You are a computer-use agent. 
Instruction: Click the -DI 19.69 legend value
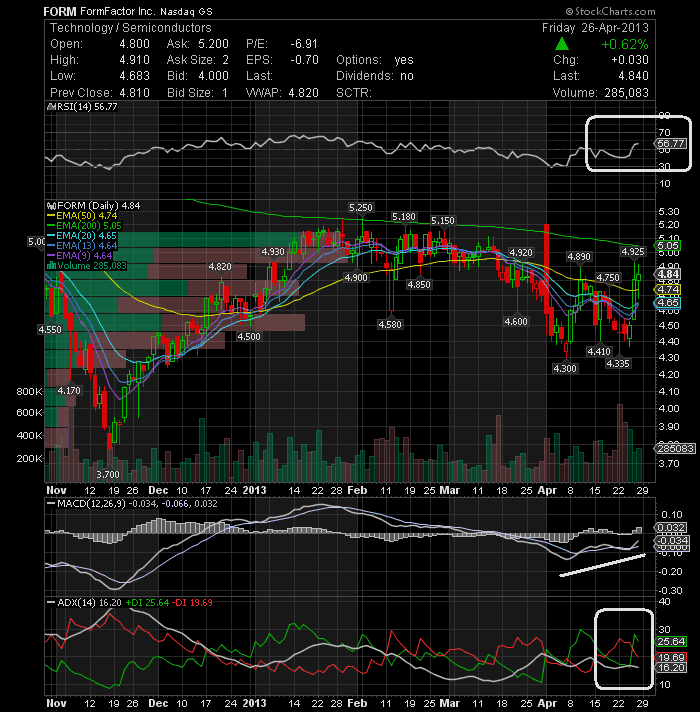tap(193, 603)
